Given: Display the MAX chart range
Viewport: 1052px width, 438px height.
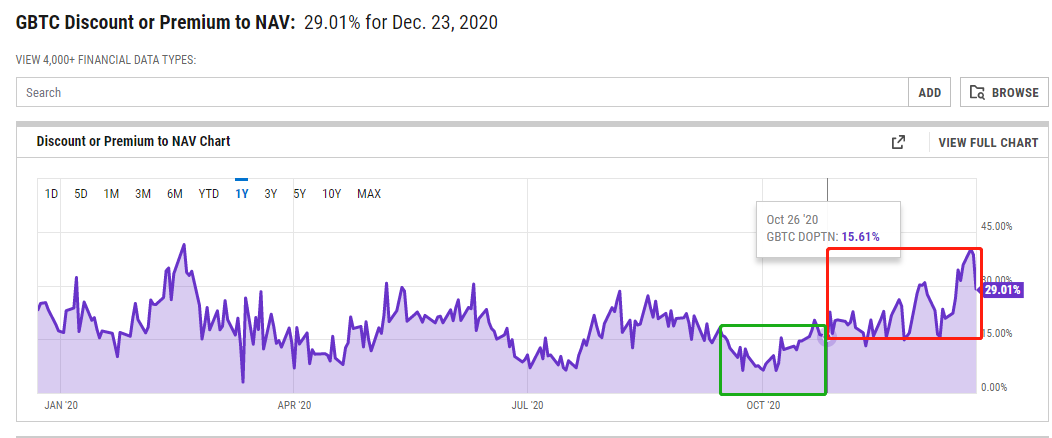Looking at the screenshot, I should point(369,194).
